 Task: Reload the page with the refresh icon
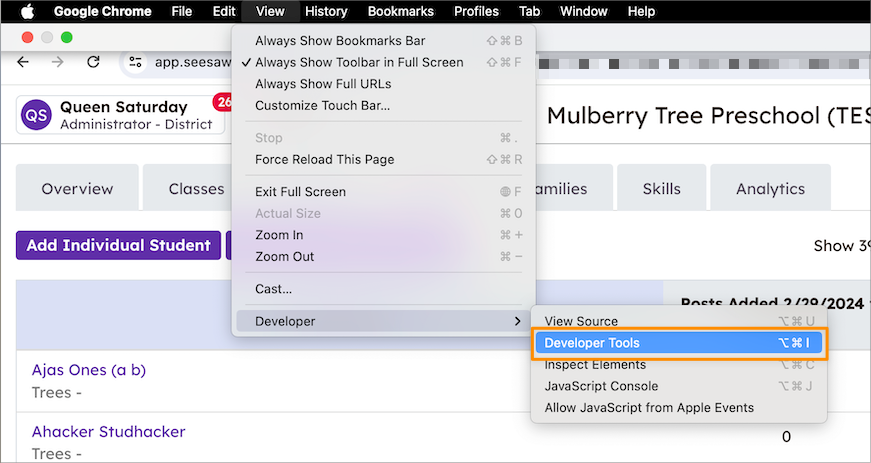point(93,62)
